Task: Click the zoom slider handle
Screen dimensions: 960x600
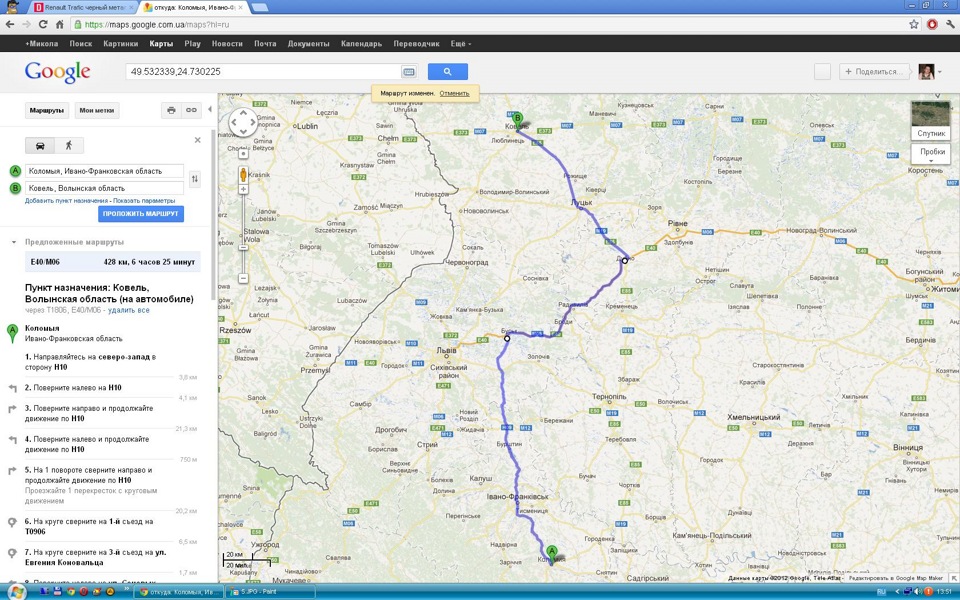Action: click(x=243, y=247)
